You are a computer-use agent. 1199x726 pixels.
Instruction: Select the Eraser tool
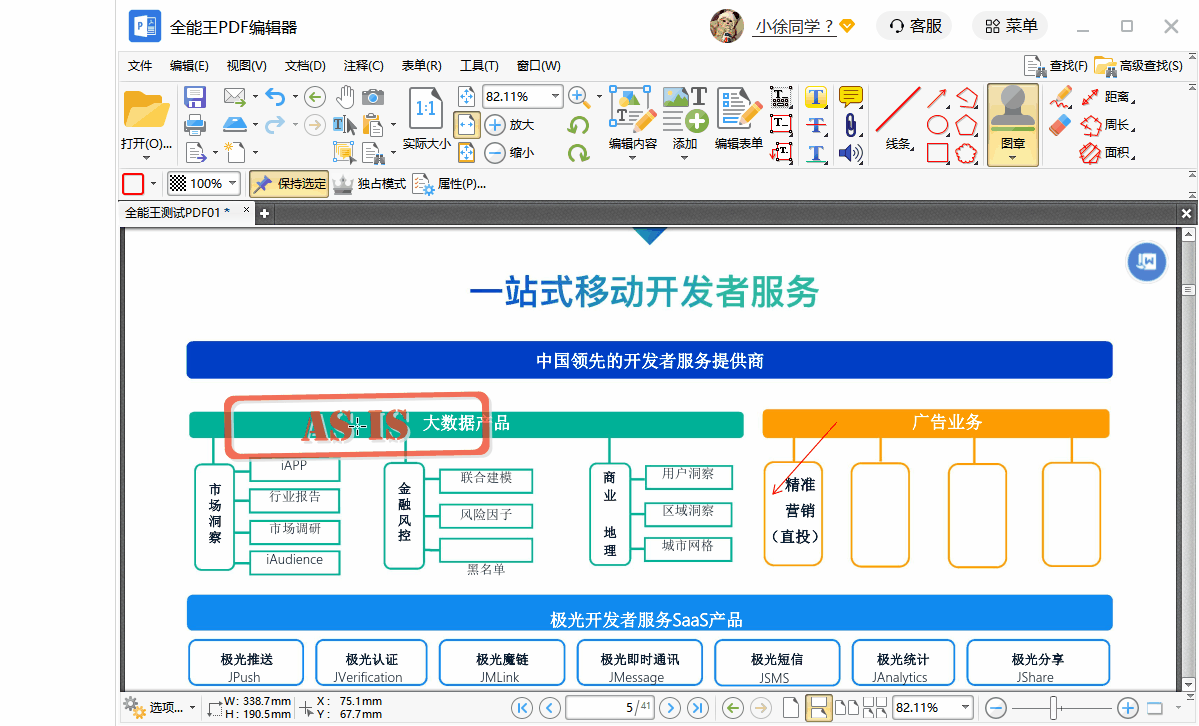tap(1061, 125)
